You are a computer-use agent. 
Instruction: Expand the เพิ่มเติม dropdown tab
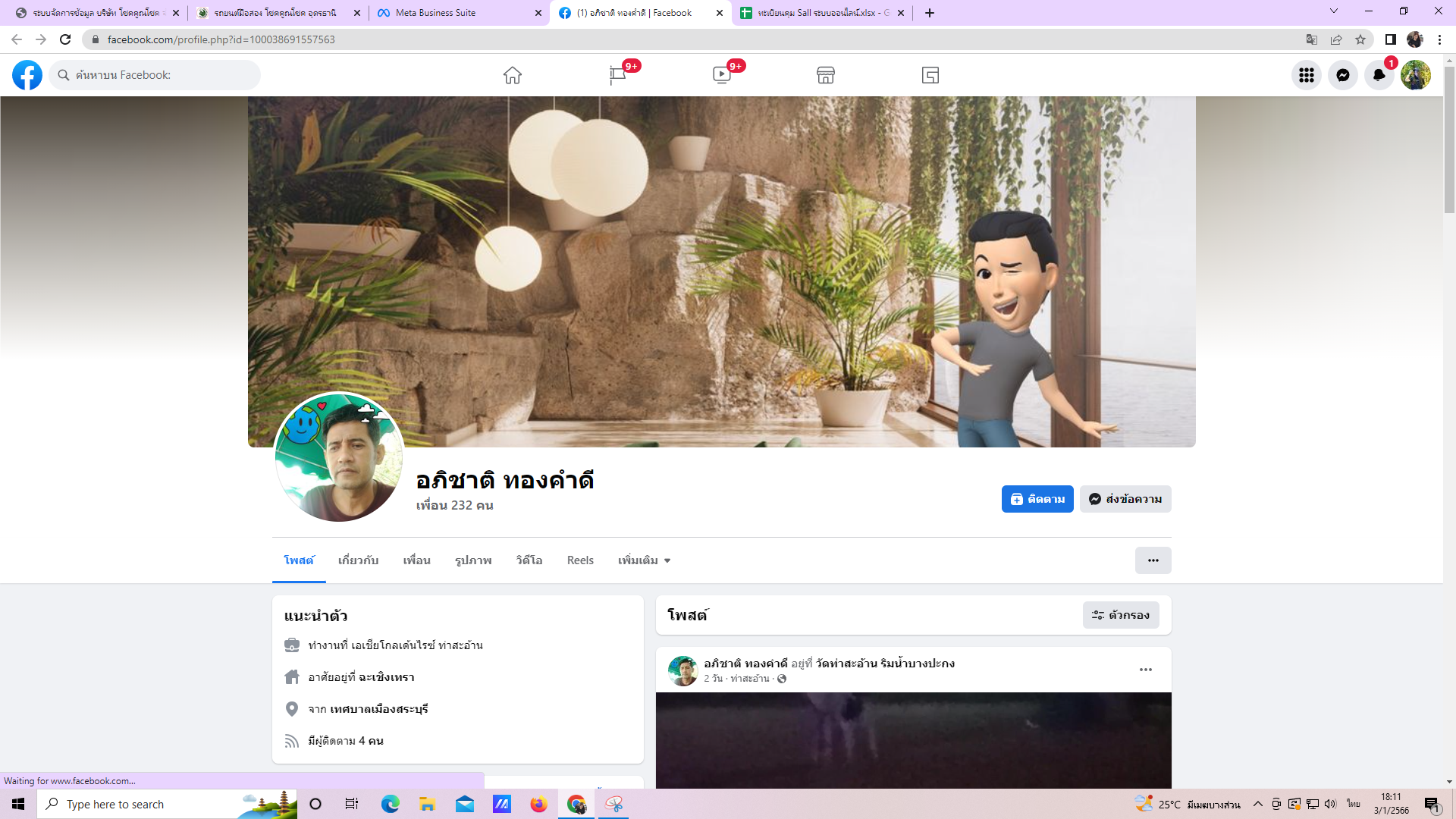[x=644, y=560]
